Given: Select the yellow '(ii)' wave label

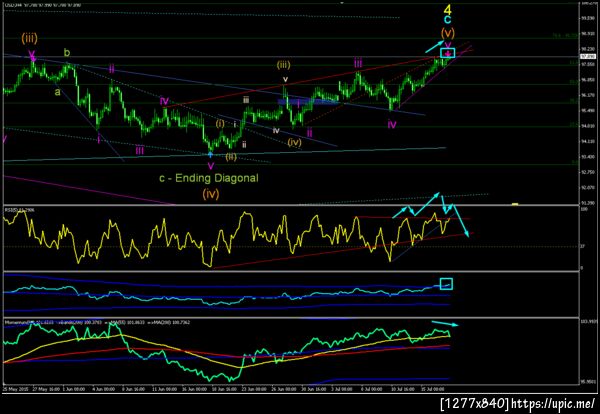Looking at the screenshot, I should (x=231, y=156).
